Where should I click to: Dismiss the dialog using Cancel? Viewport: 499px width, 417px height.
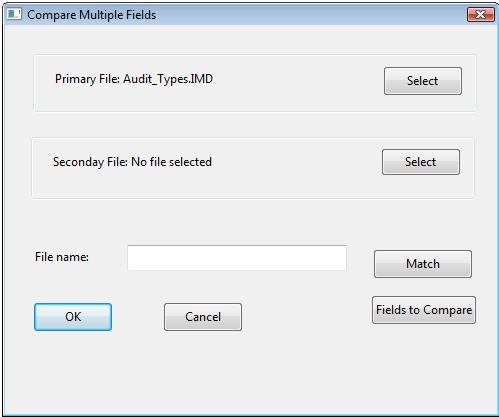[203, 317]
